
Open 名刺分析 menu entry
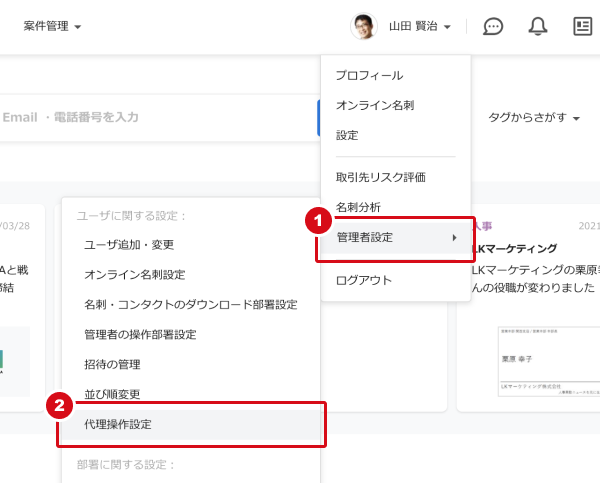tap(358, 207)
